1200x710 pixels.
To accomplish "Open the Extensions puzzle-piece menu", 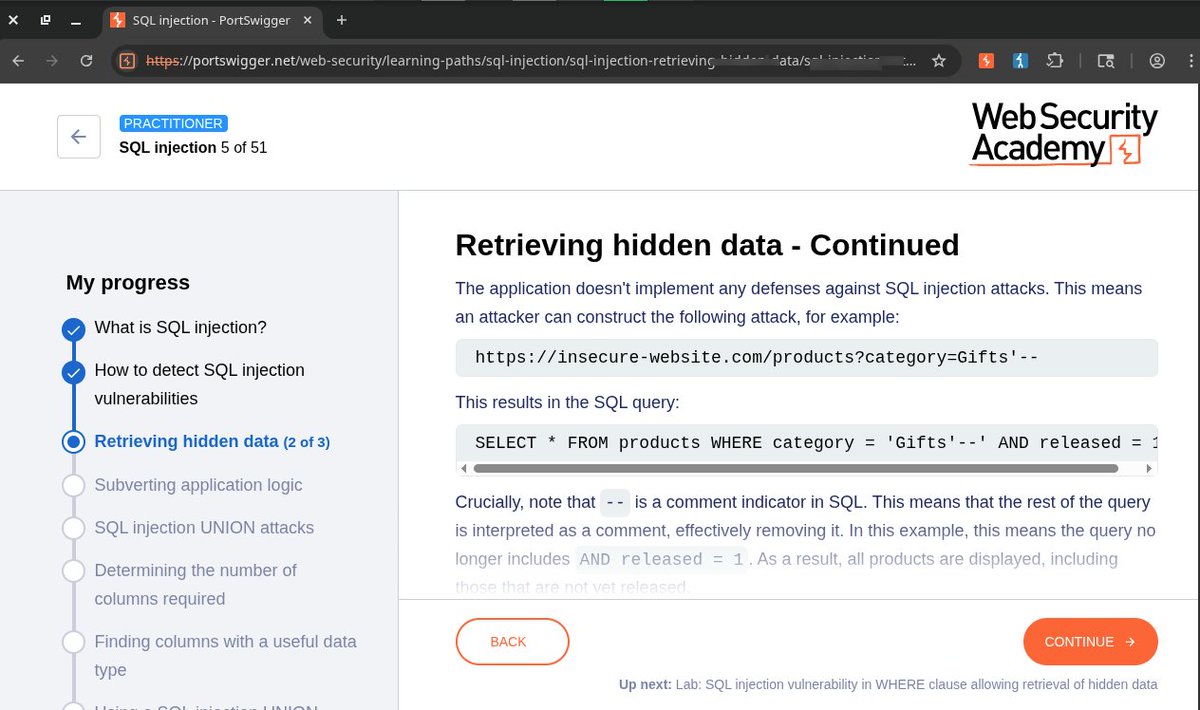I will point(1054,61).
